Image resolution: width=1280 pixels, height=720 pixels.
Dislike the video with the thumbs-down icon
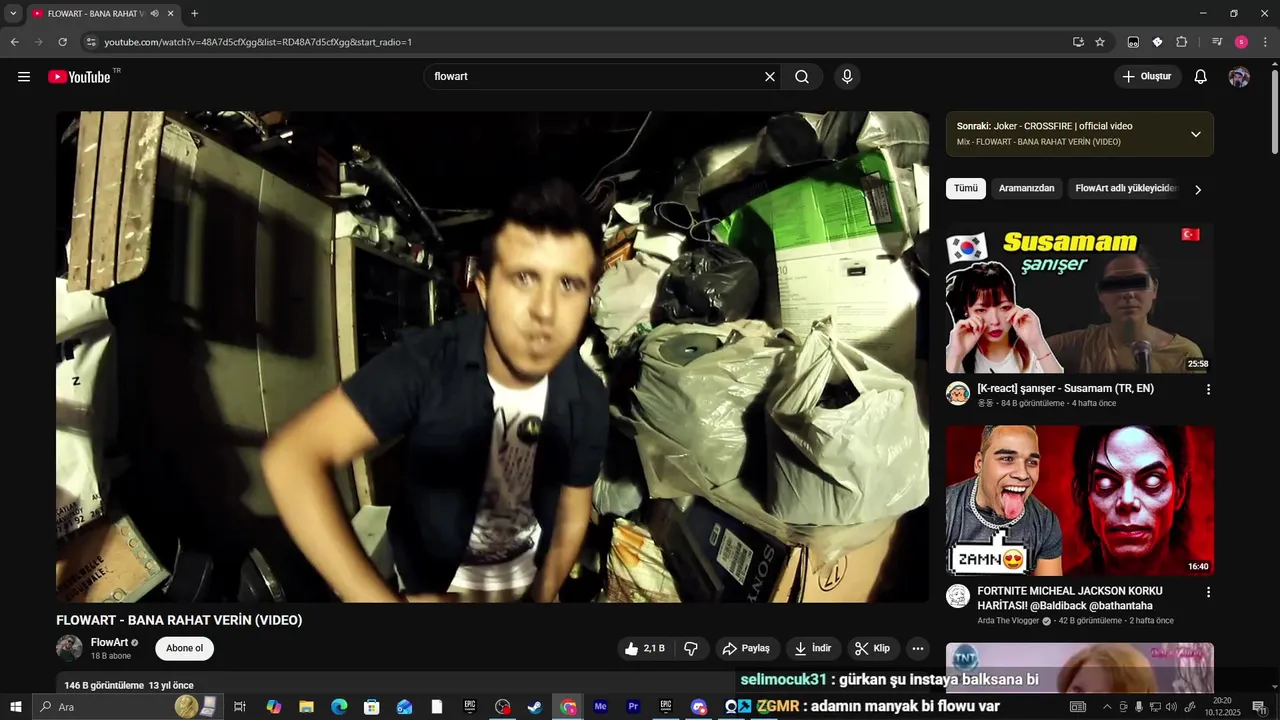point(691,649)
